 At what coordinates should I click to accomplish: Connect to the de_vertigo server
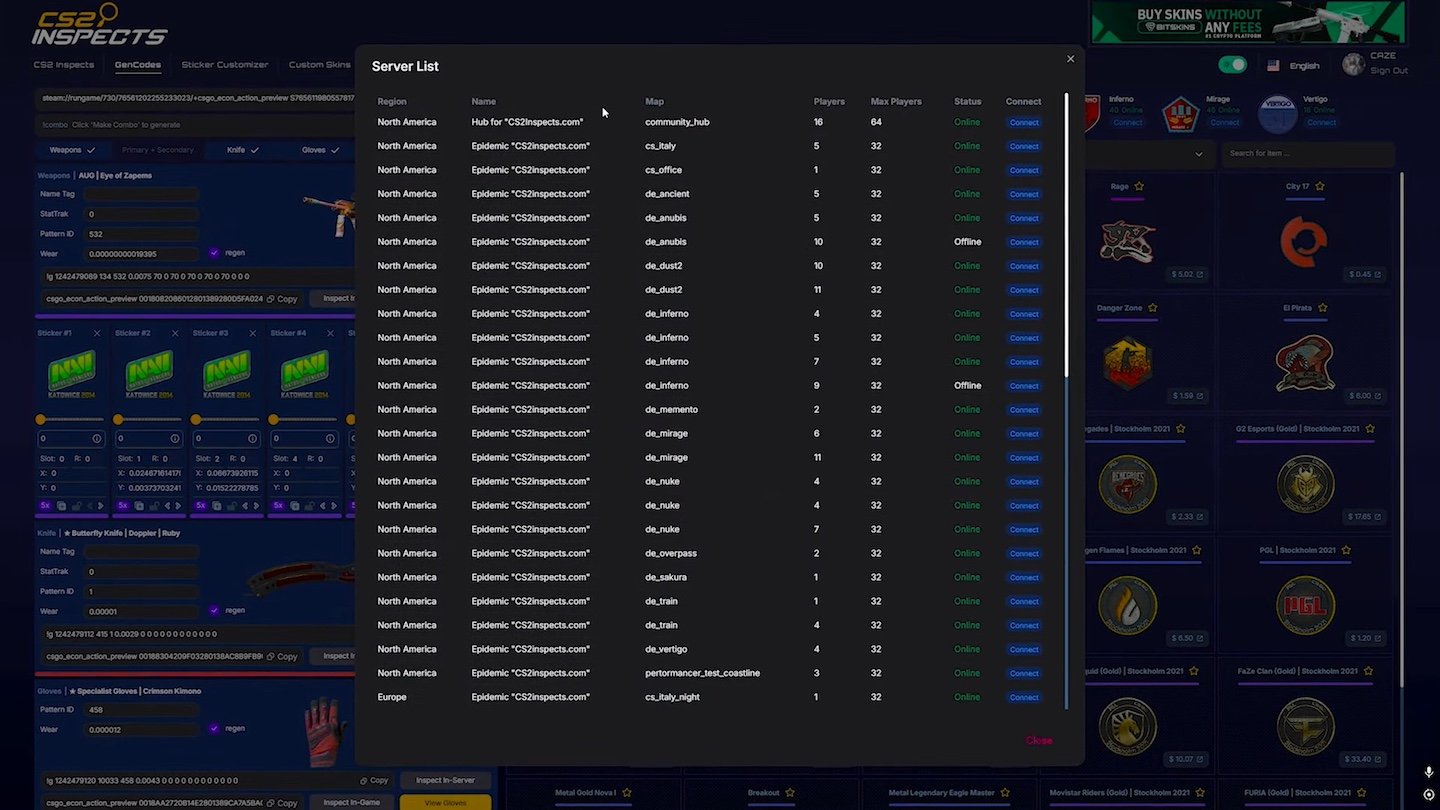tap(1024, 650)
